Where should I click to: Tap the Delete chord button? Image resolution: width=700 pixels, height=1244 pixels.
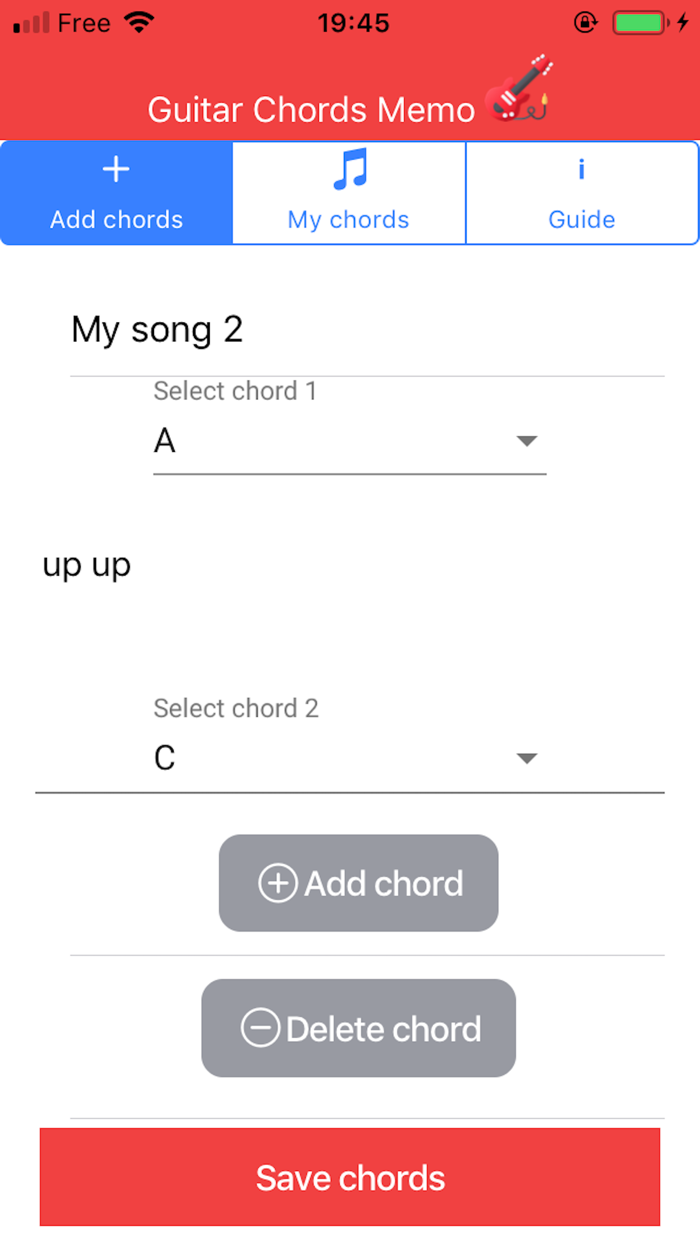pos(358,1028)
